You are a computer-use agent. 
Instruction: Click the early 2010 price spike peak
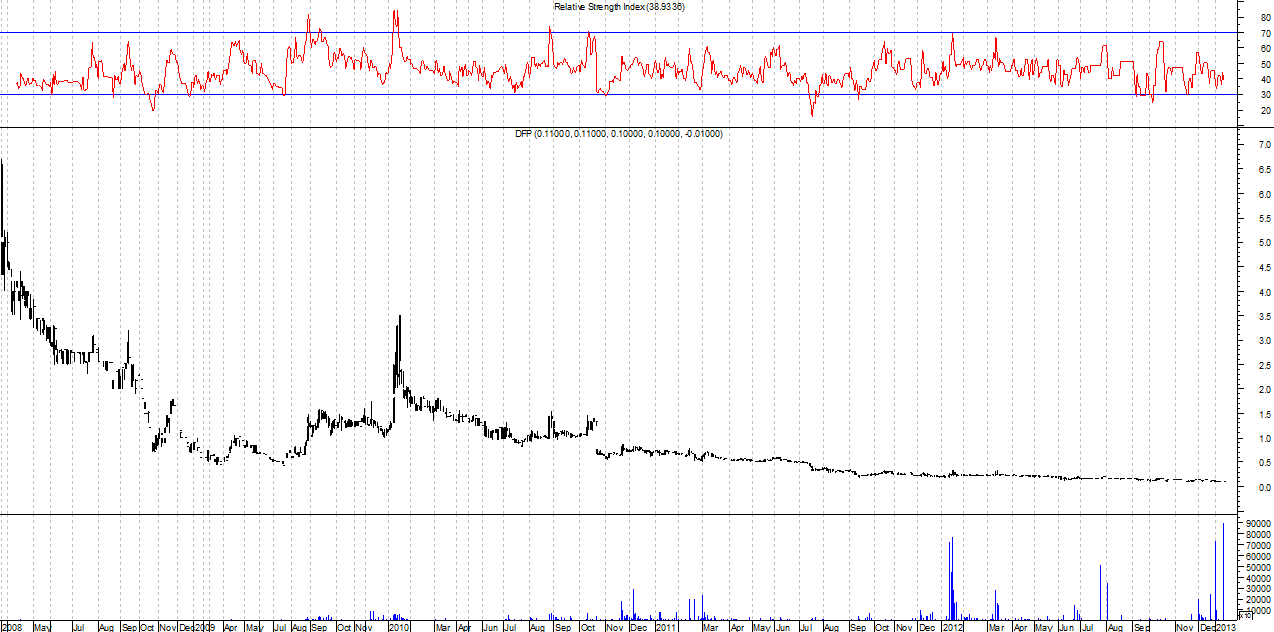click(x=400, y=318)
